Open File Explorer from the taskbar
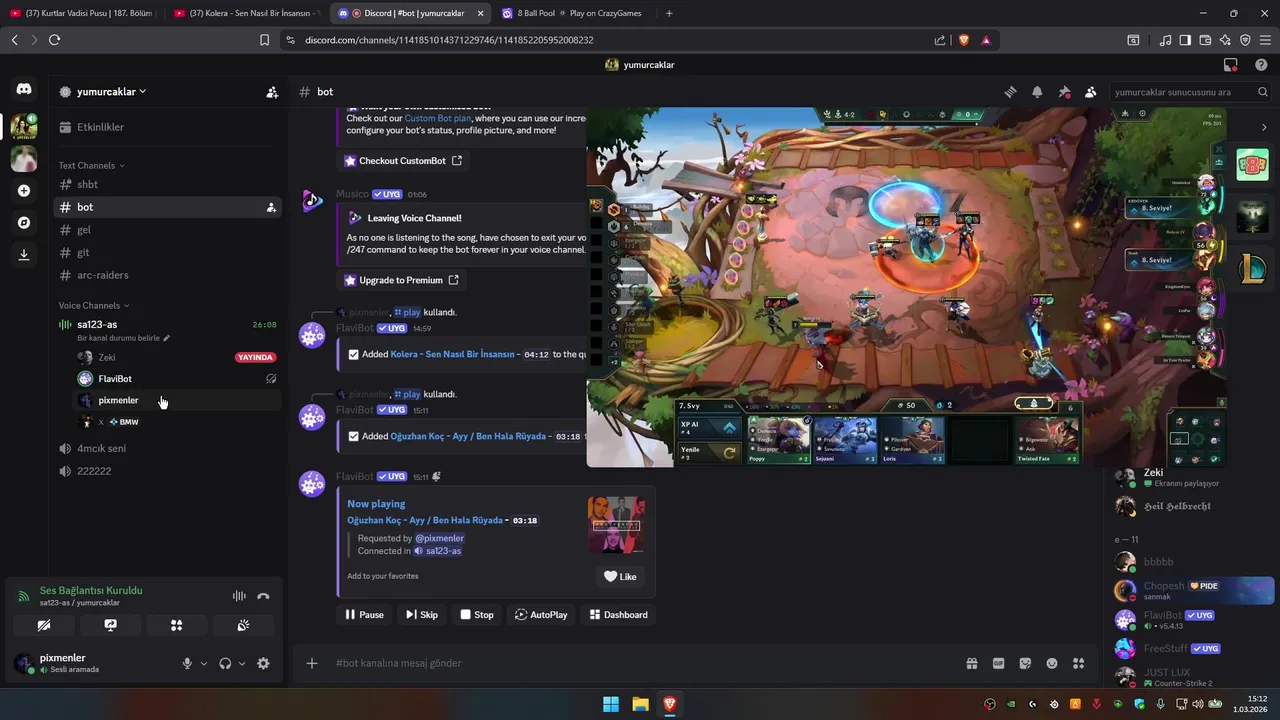This screenshot has height=720, width=1280. [x=640, y=704]
